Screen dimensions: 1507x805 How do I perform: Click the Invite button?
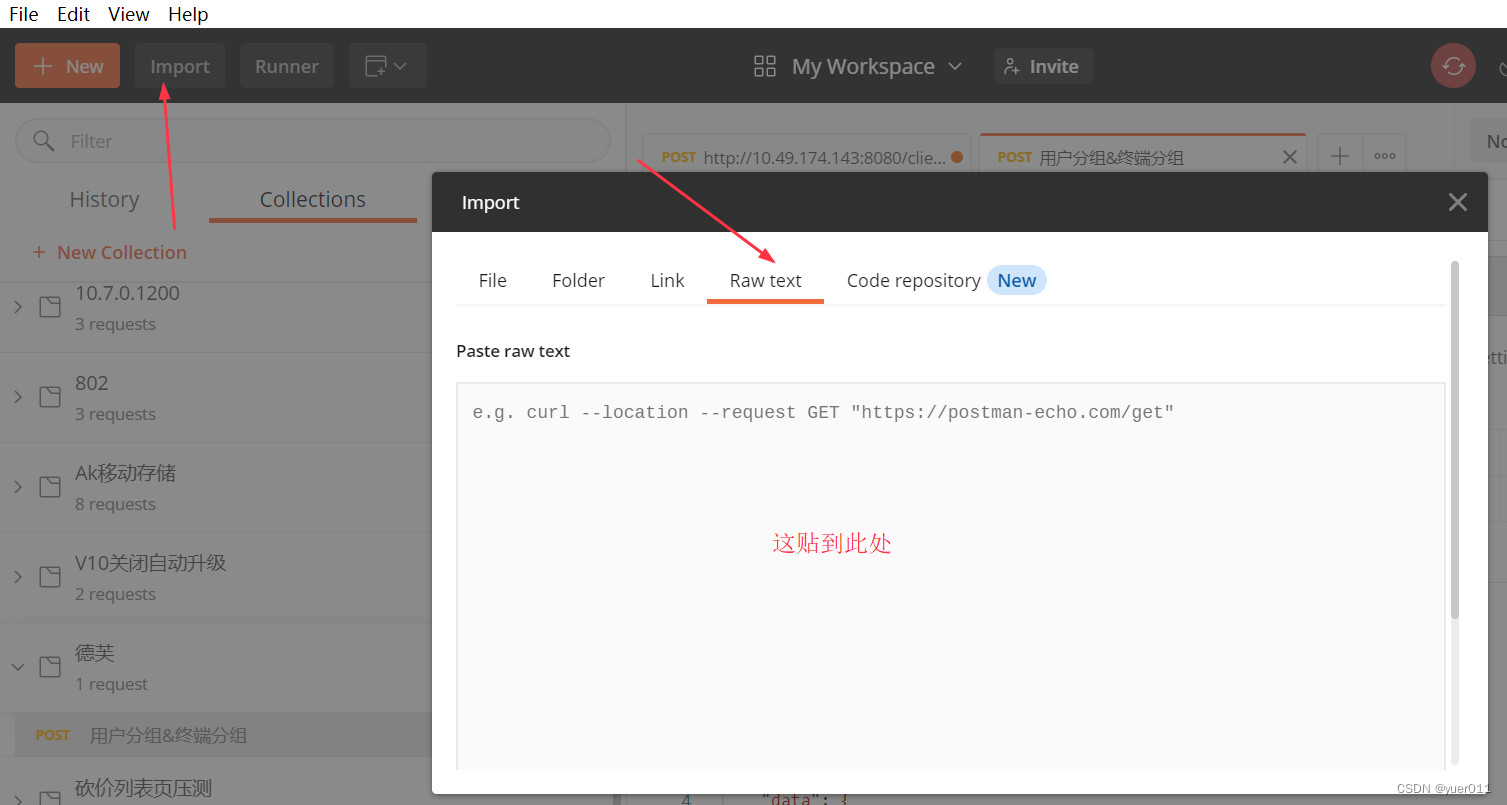(x=1043, y=66)
